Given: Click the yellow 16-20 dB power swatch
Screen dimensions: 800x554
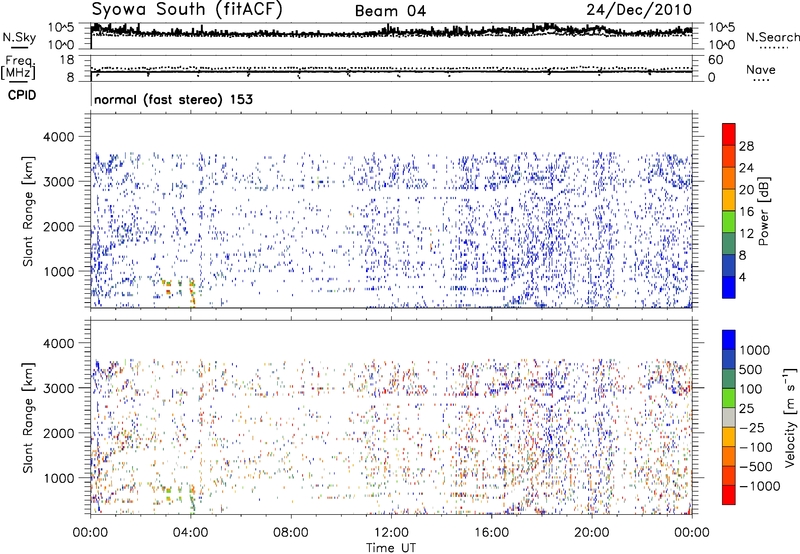Looking at the screenshot, I should point(729,199).
